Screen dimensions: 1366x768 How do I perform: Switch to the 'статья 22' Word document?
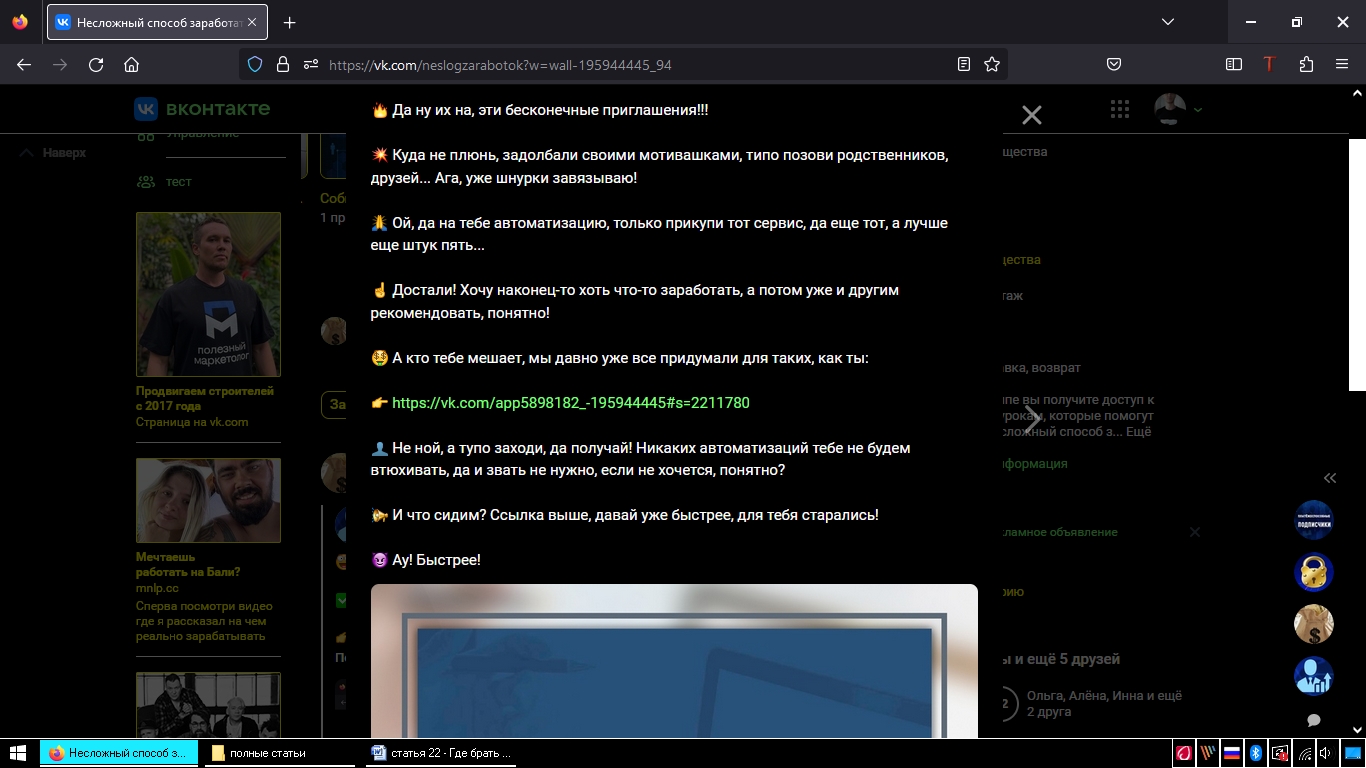coord(441,753)
